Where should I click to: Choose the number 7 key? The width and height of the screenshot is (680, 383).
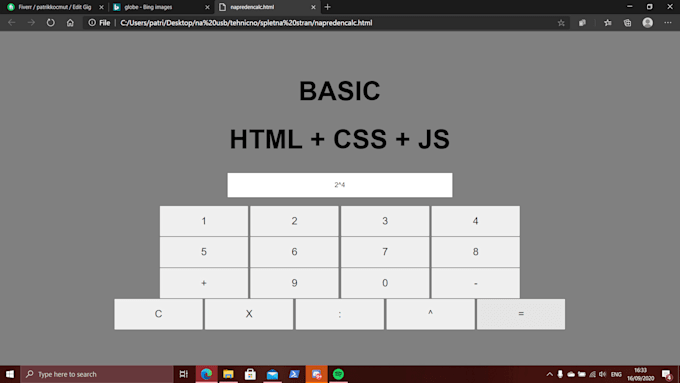[x=385, y=252]
